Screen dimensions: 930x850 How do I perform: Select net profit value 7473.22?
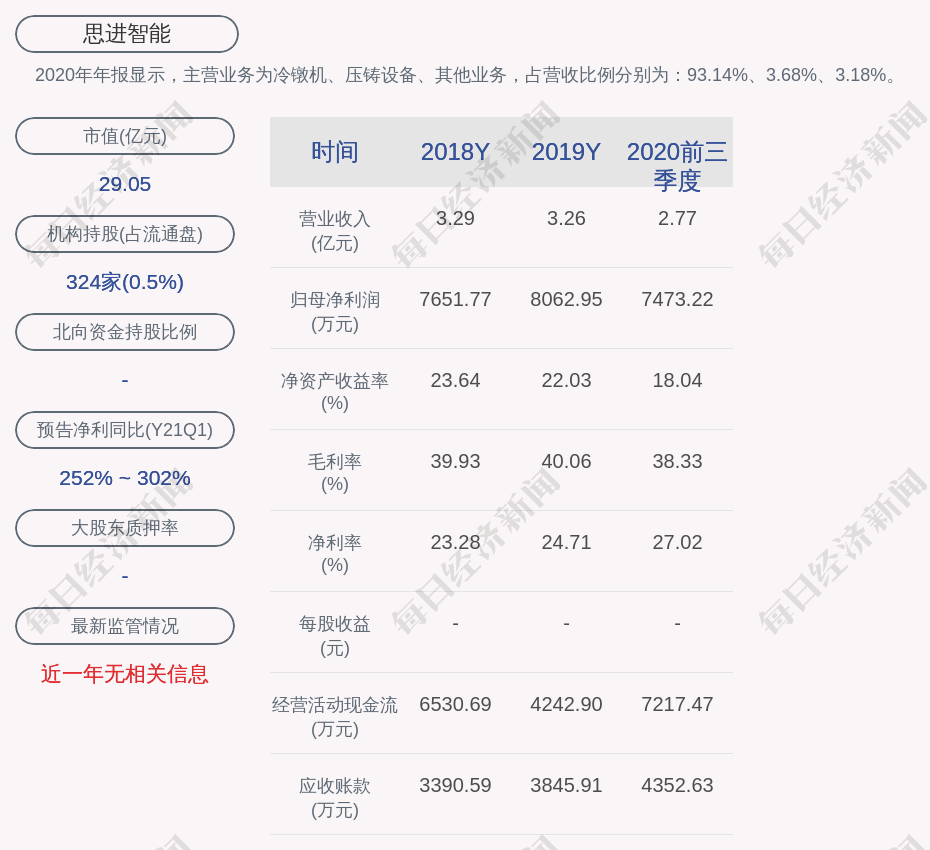pos(677,299)
